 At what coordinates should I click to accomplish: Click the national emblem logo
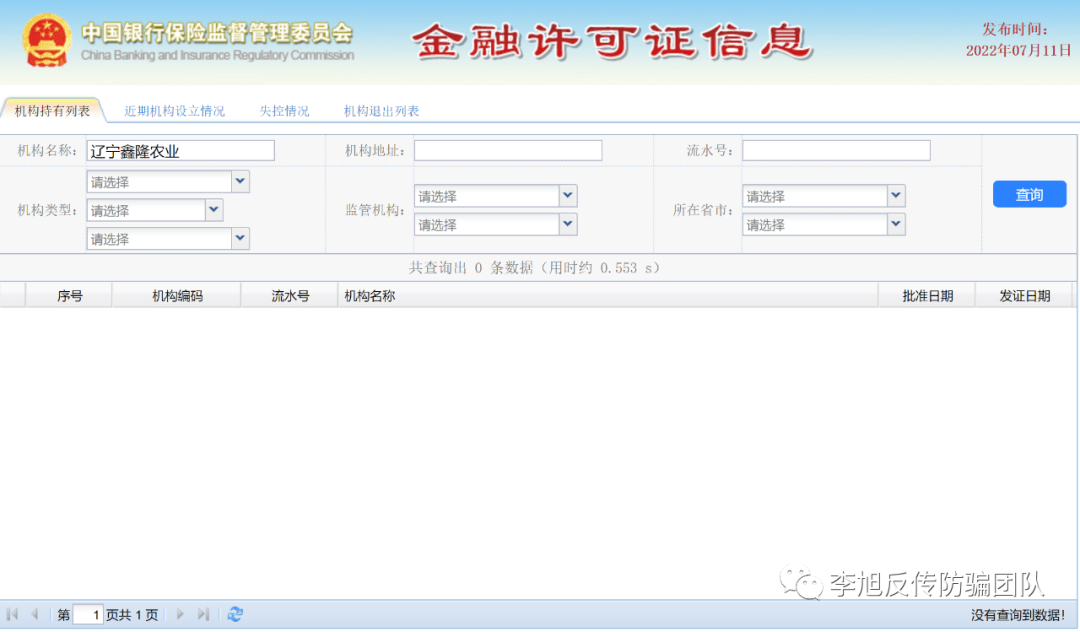[x=46, y=40]
